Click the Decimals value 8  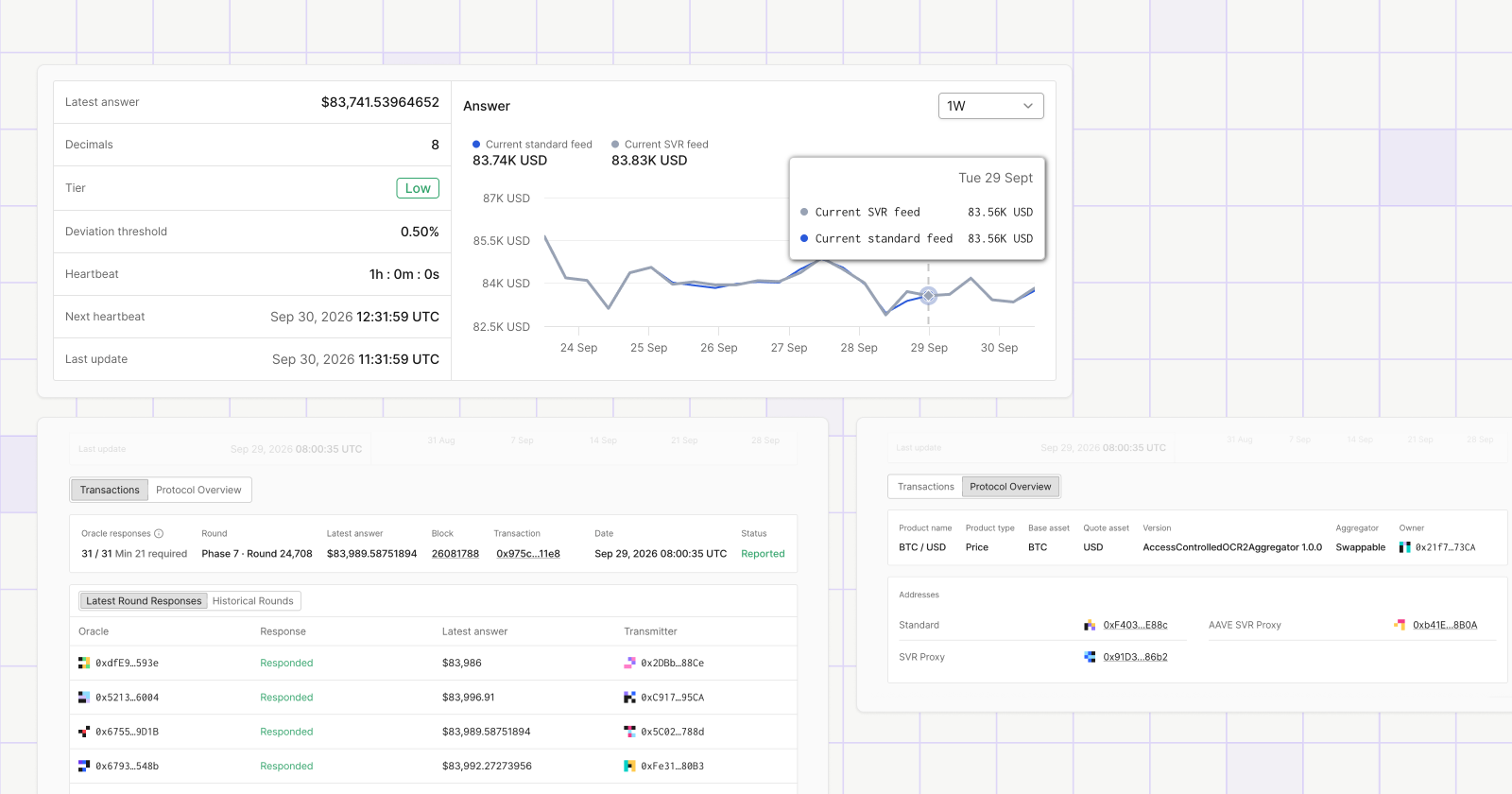pyautogui.click(x=435, y=145)
